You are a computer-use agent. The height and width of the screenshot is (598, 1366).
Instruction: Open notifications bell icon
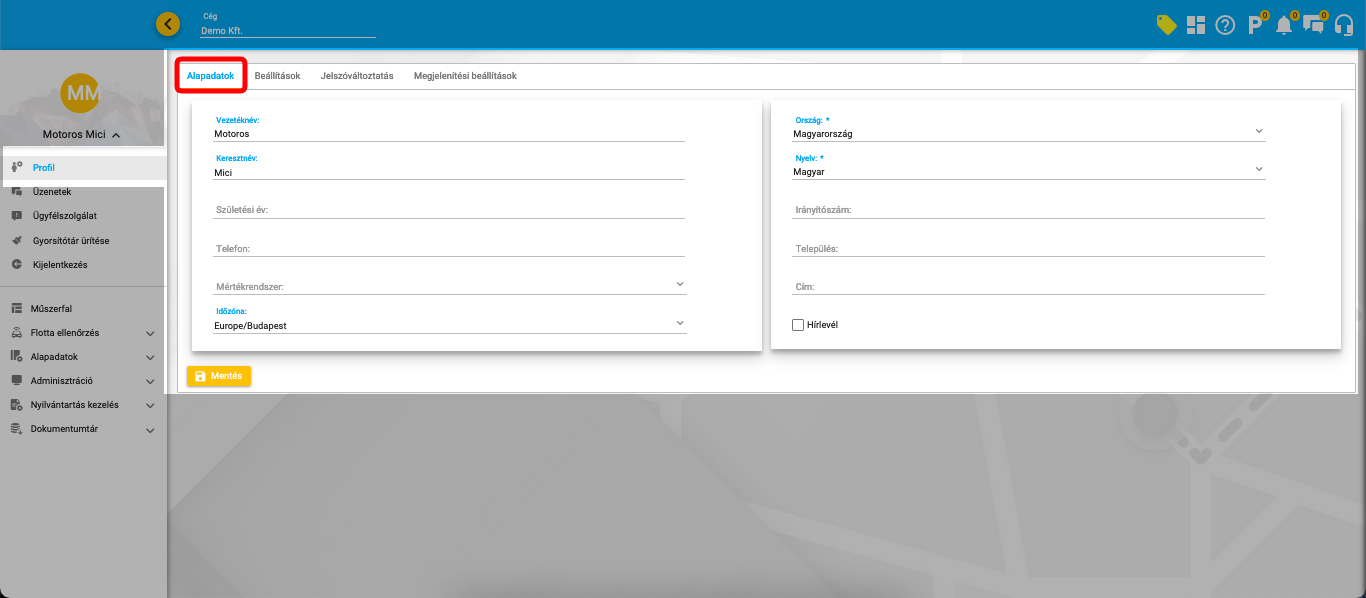coord(1284,26)
